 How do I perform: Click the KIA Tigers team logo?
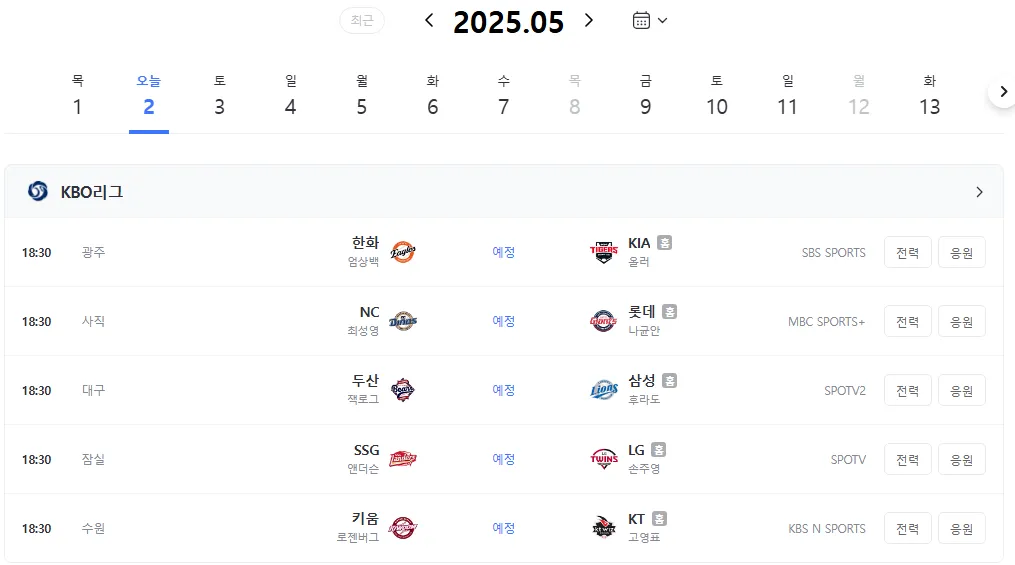[603, 252]
